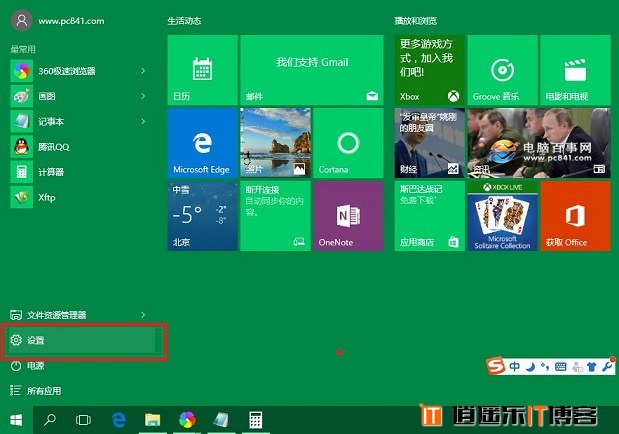This screenshot has height=434, width=619.
Task: Launch the Microsoft Edge tile
Action: 203,143
